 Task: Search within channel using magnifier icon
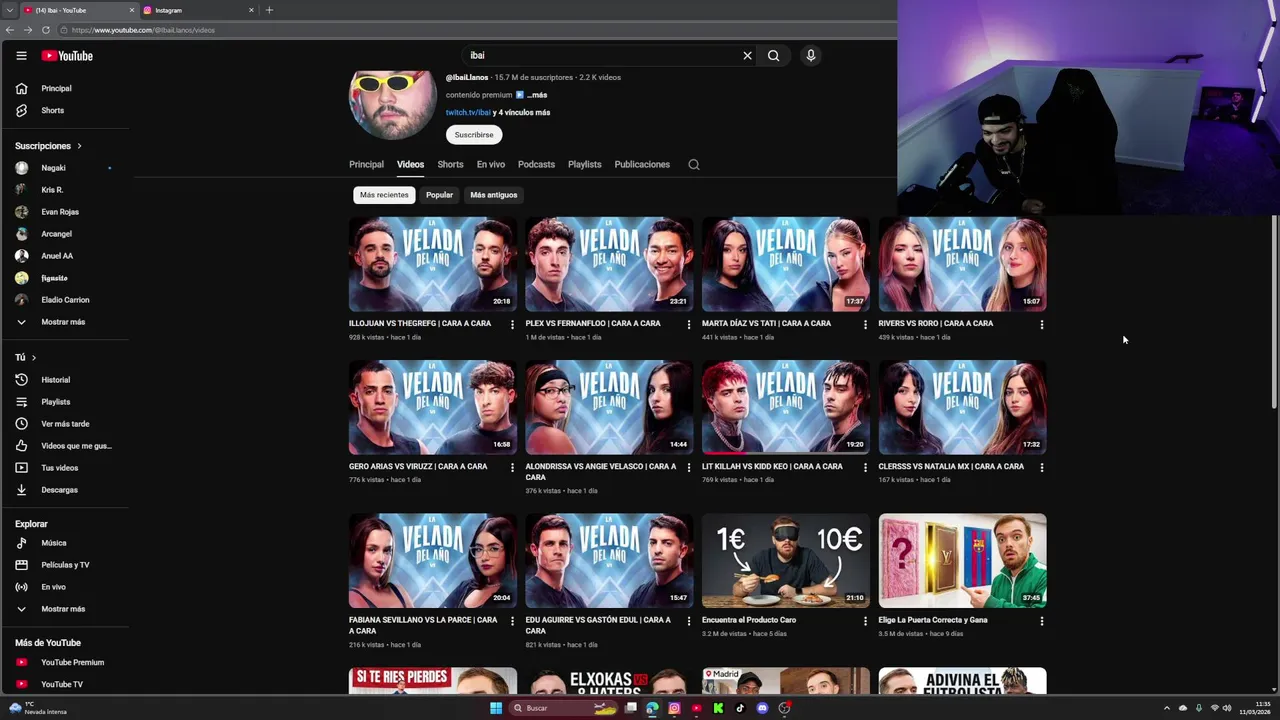point(694,164)
